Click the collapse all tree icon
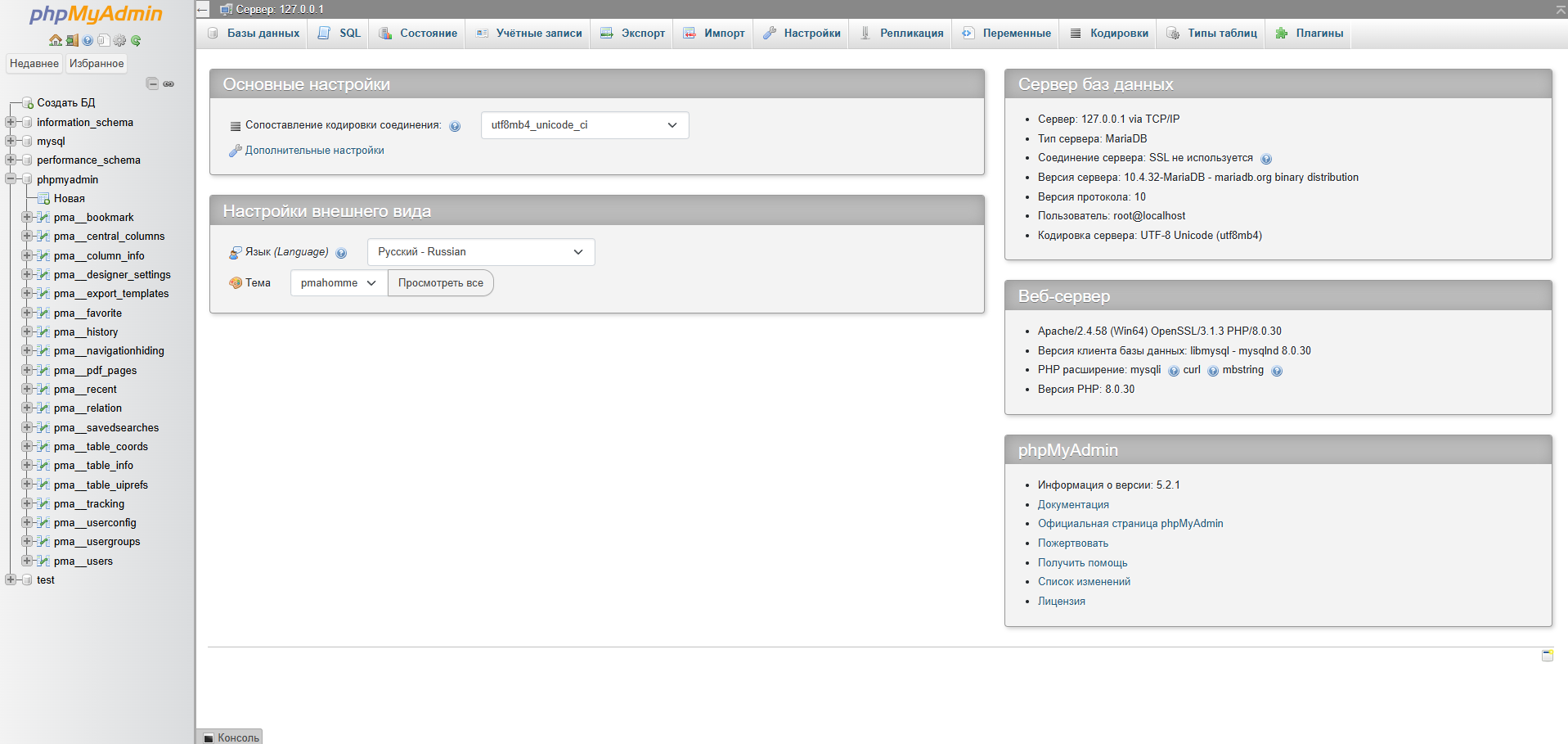 point(152,83)
